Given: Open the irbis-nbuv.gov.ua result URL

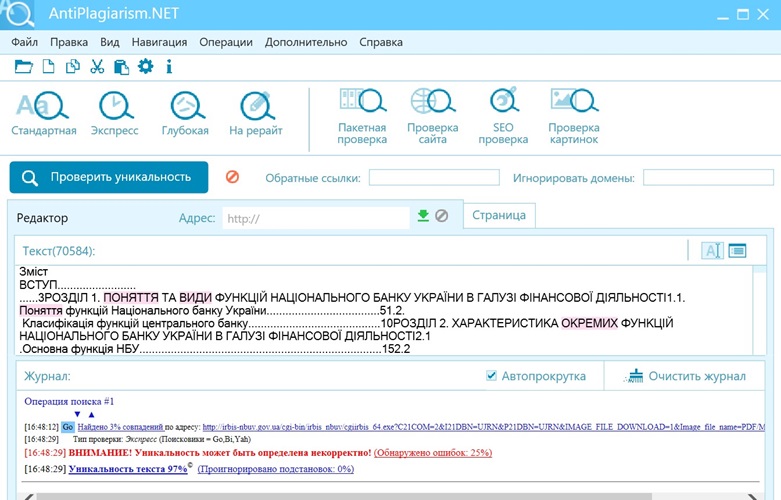Looking at the screenshot, I should tap(483, 427).
